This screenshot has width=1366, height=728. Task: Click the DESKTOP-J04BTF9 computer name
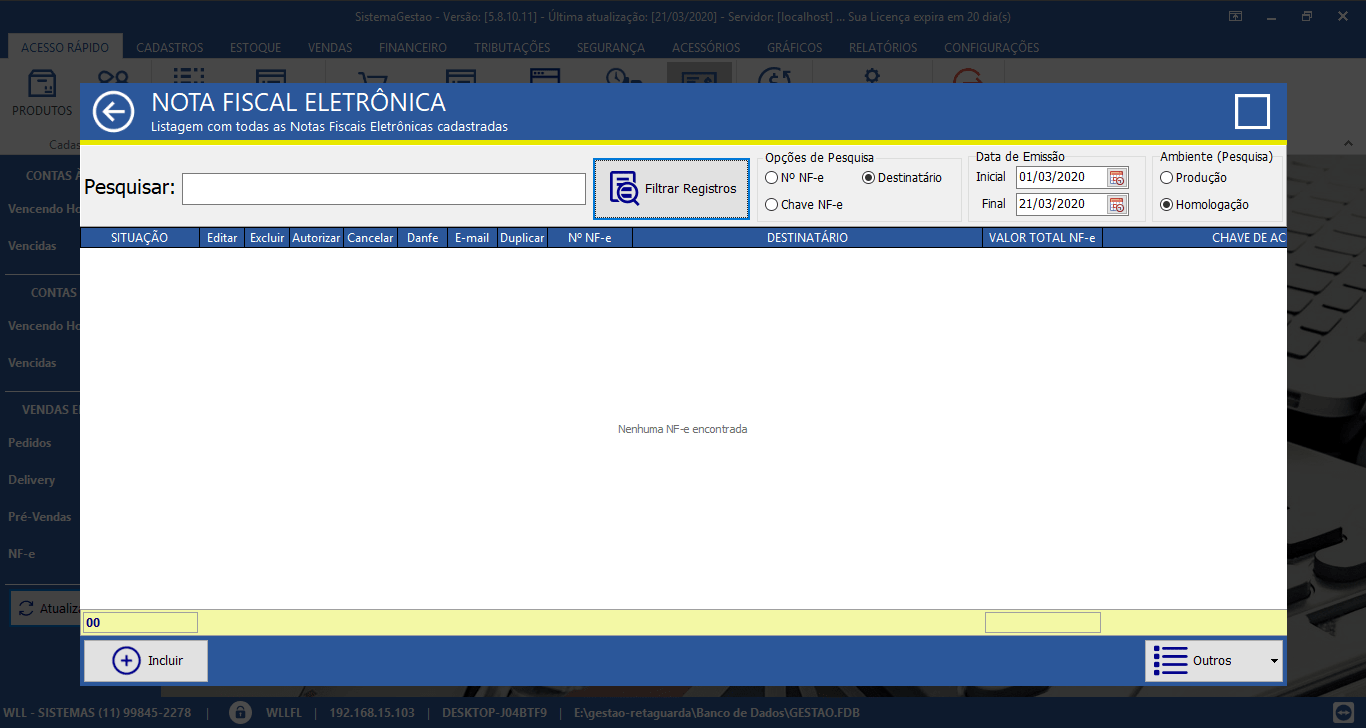494,713
